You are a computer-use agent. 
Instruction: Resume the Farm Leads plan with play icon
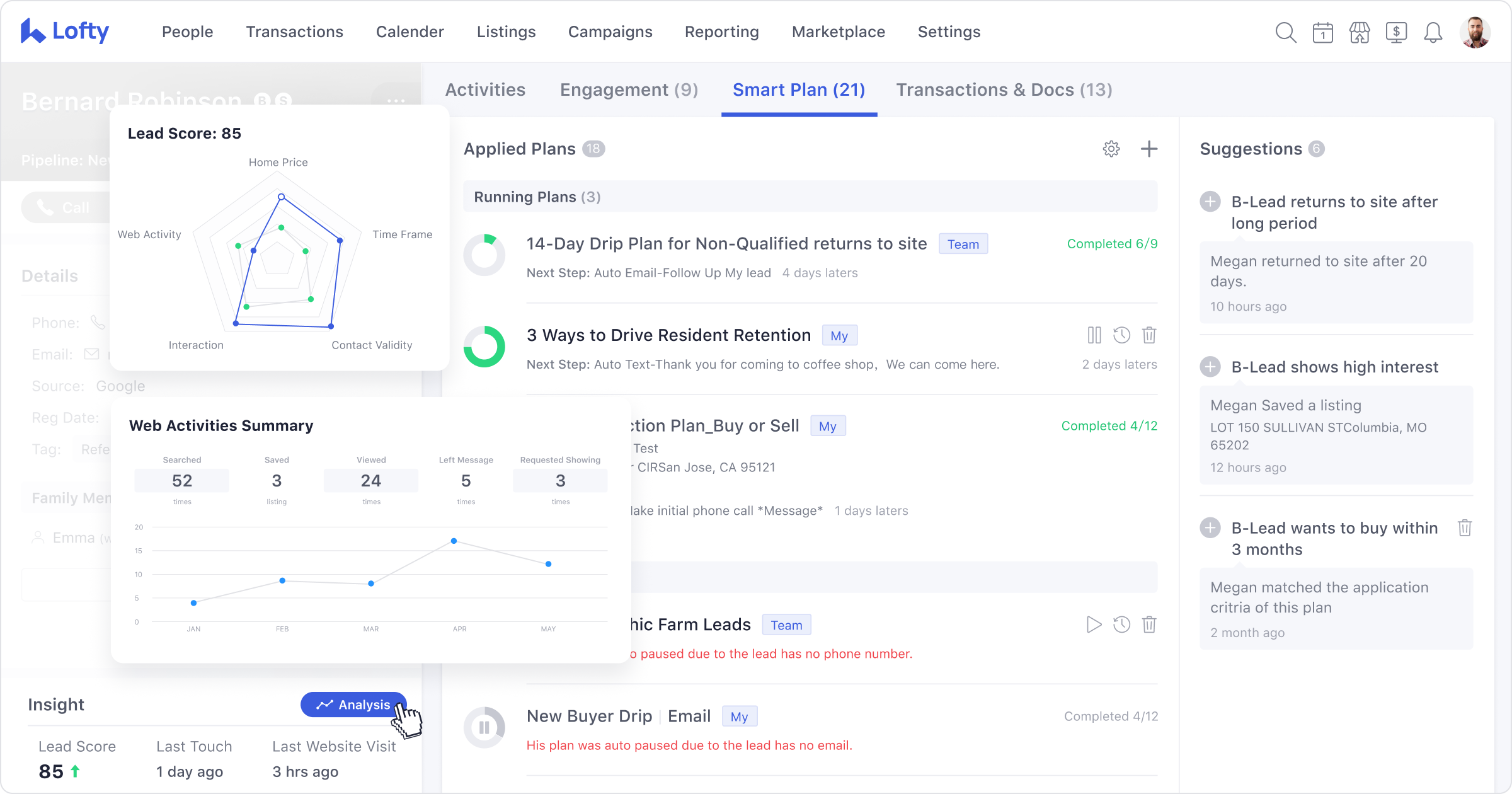pos(1094,624)
